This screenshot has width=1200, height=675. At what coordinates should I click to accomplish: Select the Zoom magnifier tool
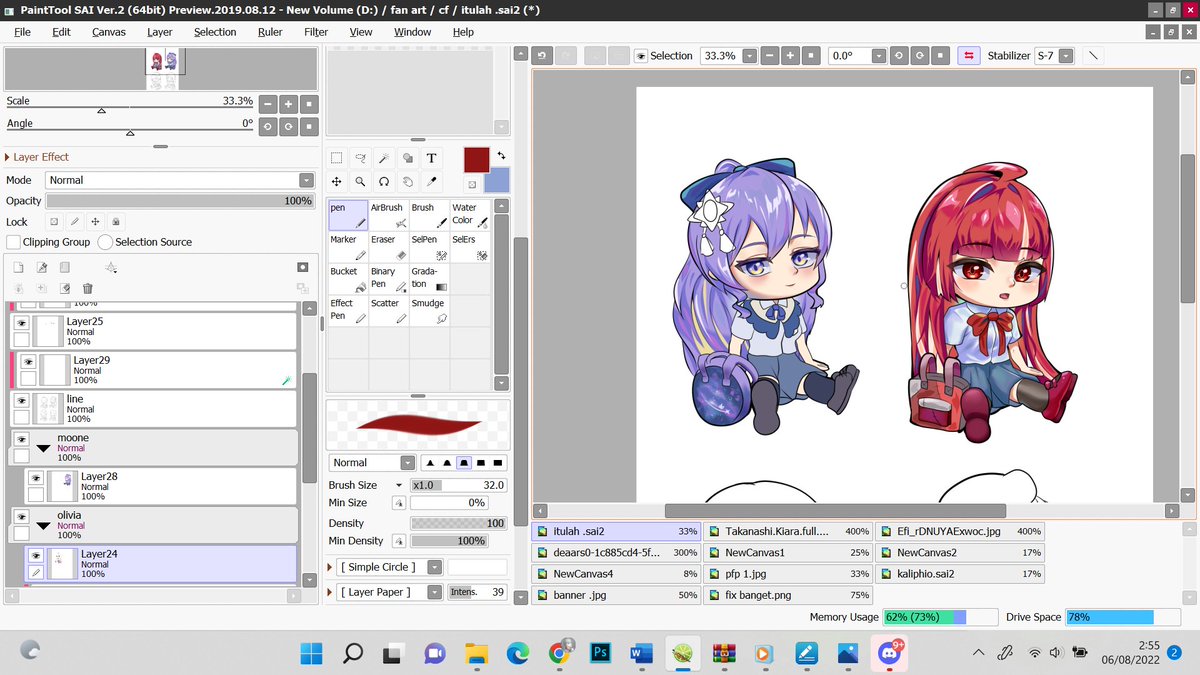tap(361, 182)
